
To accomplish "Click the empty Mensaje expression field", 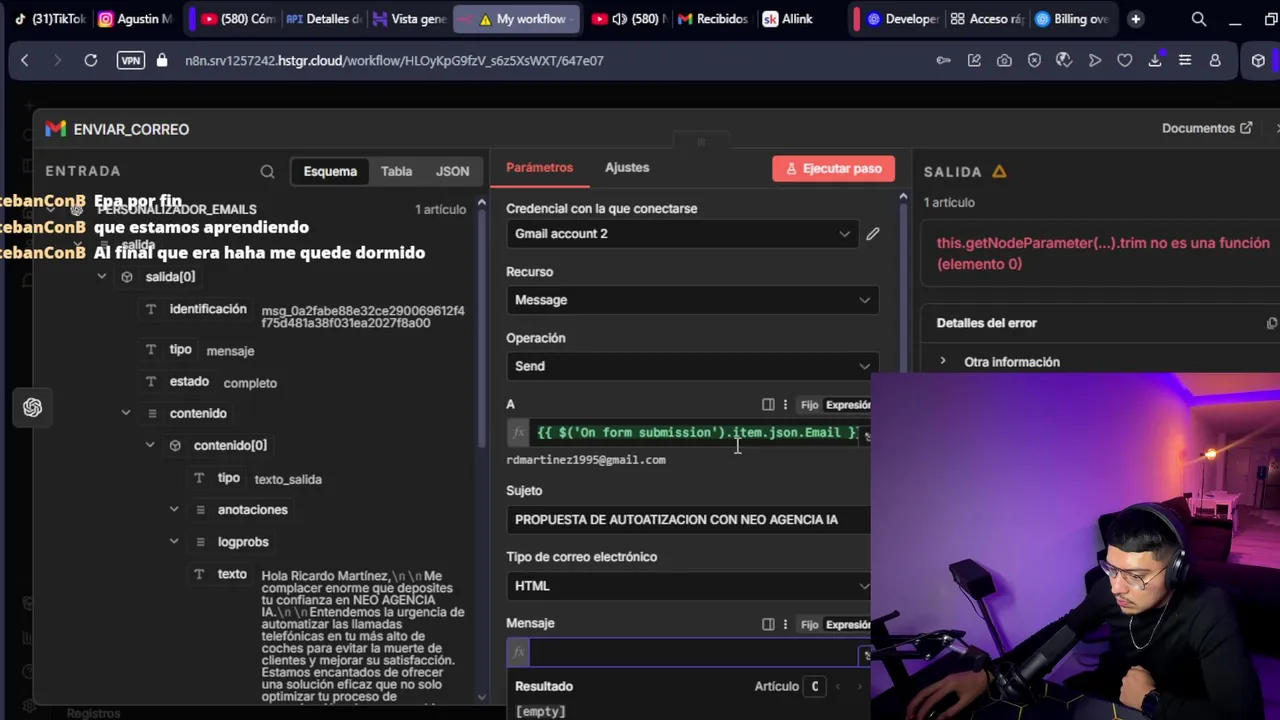I will pyautogui.click(x=696, y=653).
